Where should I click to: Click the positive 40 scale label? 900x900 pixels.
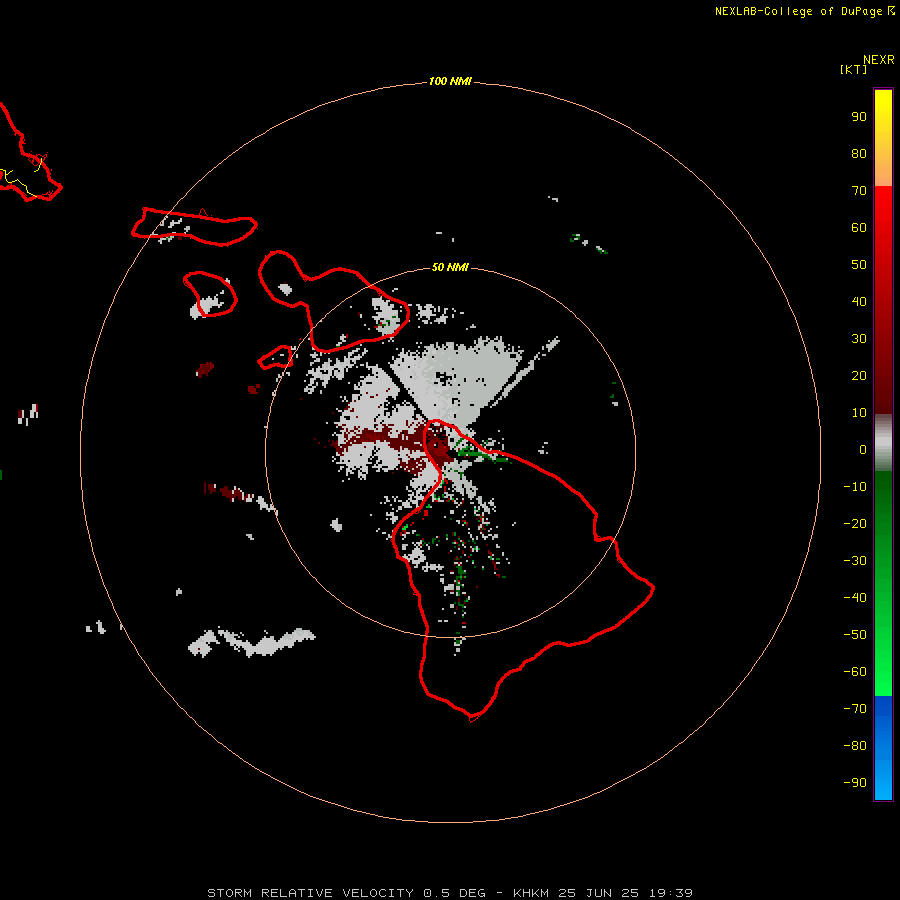pos(859,302)
